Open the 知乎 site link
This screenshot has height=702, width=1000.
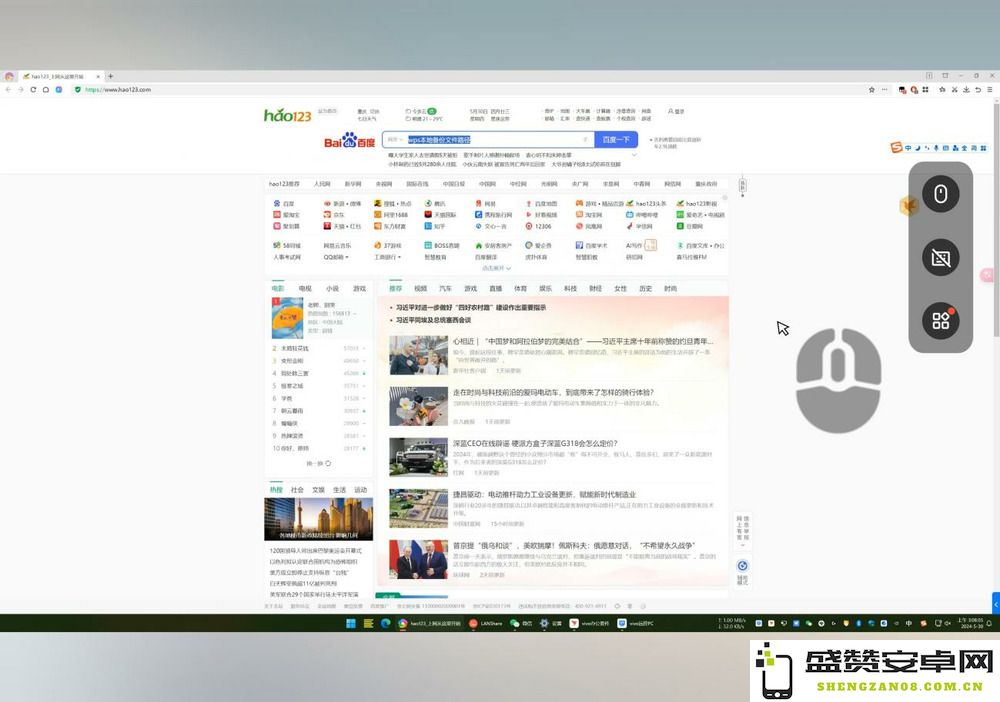click(x=435, y=226)
